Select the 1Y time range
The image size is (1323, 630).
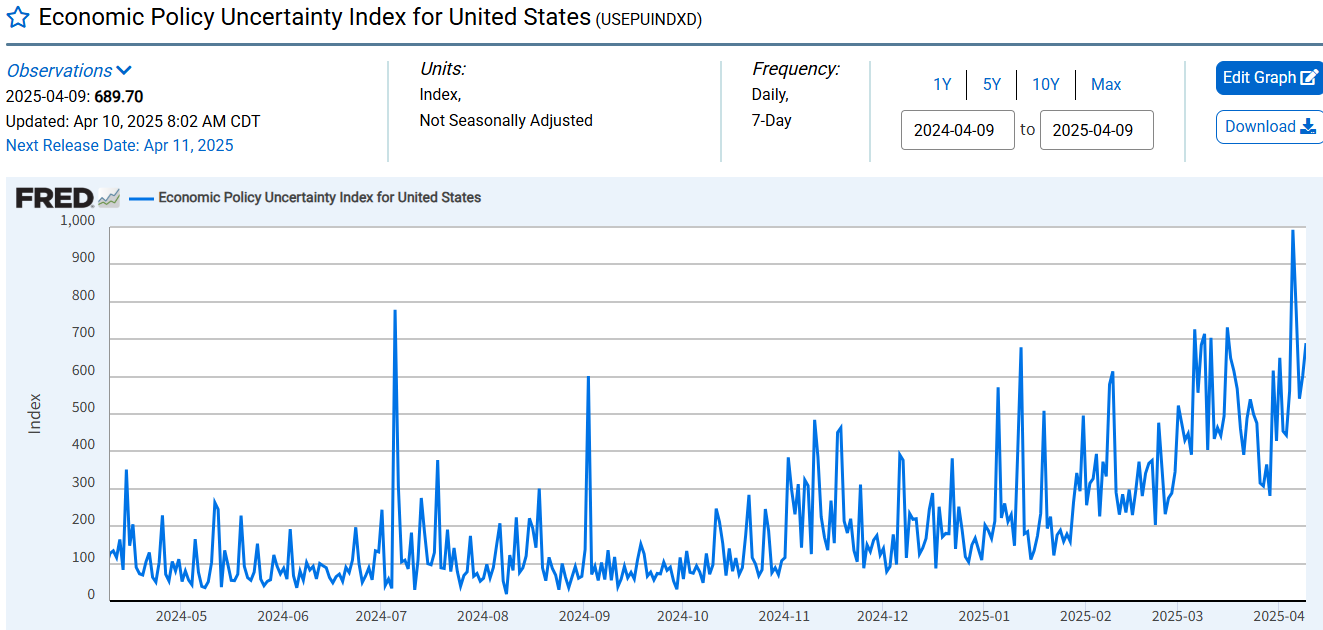point(942,85)
